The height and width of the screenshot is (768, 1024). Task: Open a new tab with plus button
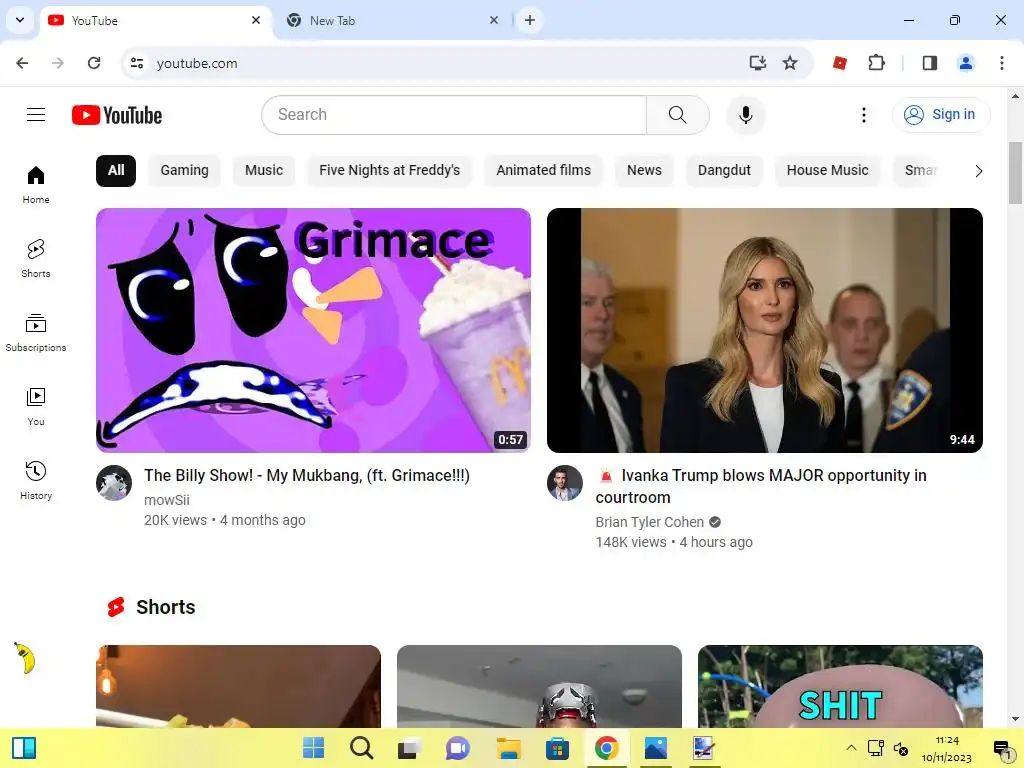[530, 20]
